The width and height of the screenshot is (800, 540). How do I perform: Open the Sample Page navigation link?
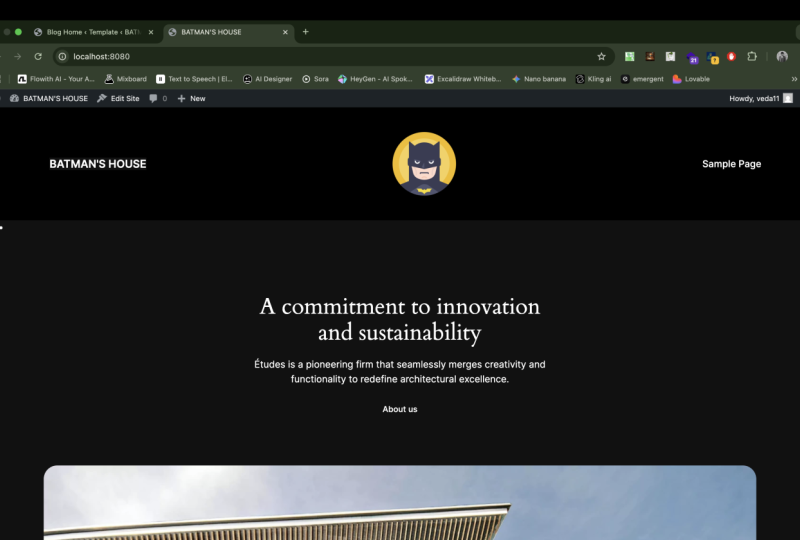(732, 164)
